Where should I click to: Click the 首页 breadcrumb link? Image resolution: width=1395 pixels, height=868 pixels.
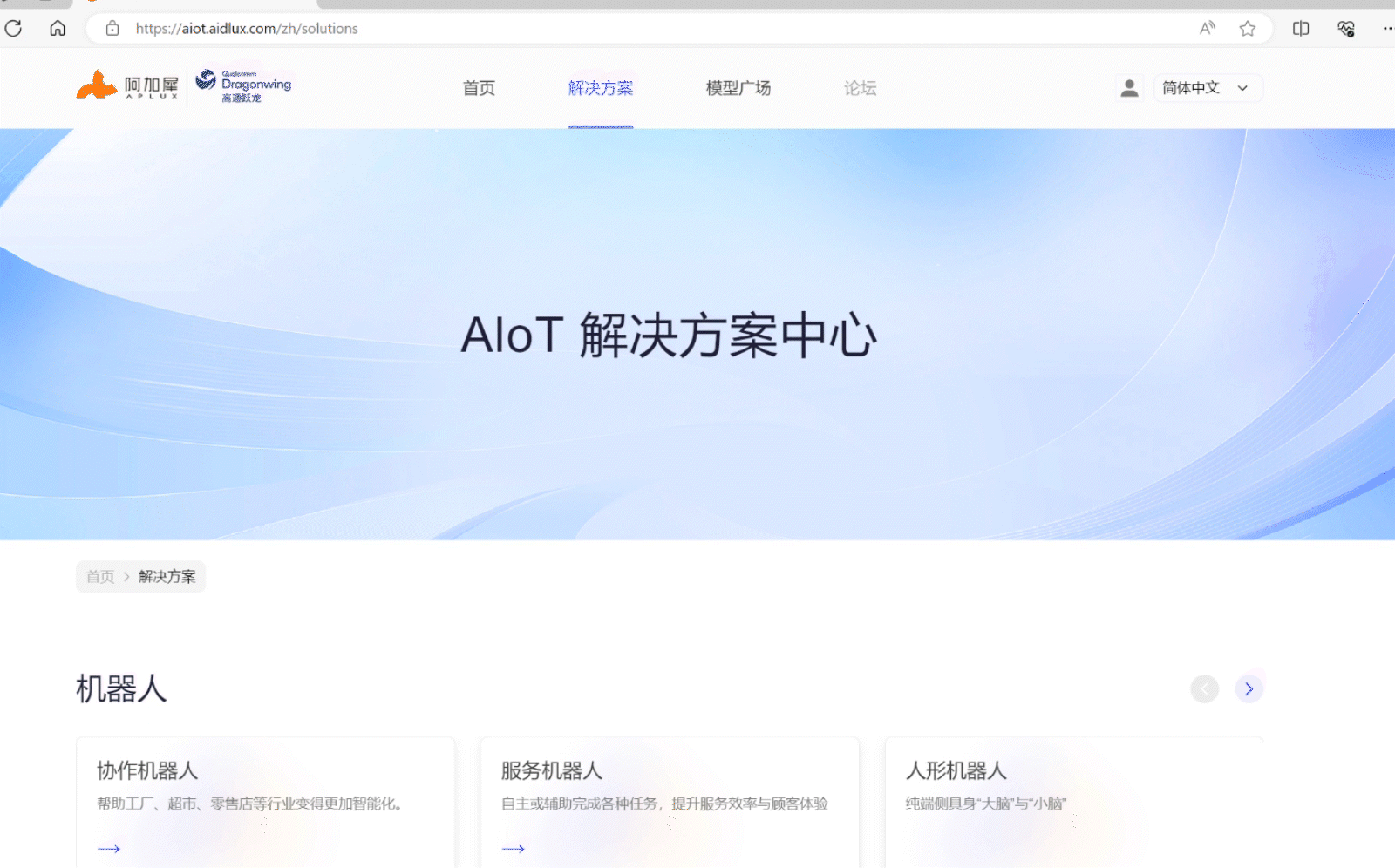[x=100, y=577]
